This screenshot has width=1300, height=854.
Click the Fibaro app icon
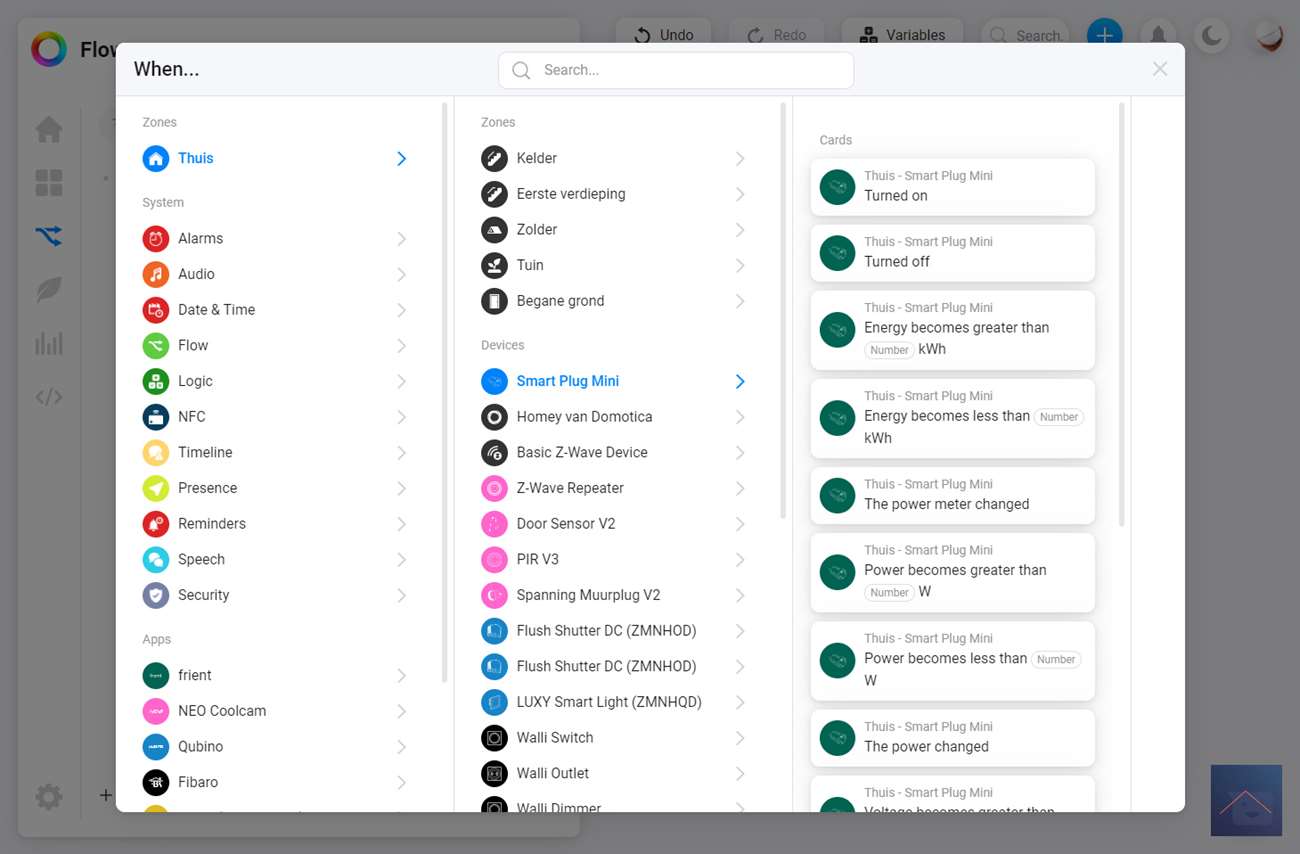pos(155,782)
